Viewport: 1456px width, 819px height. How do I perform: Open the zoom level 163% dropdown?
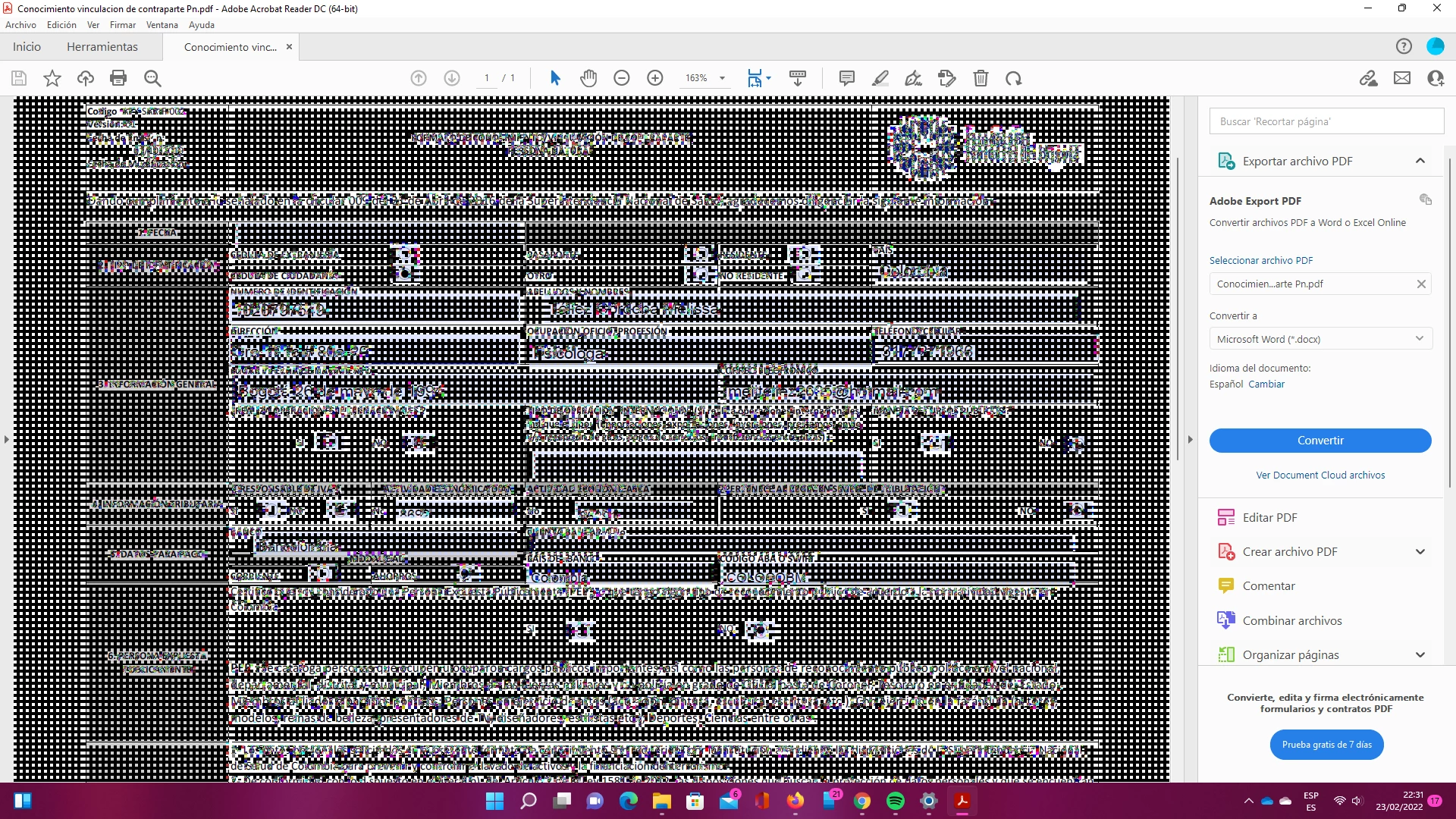click(722, 78)
